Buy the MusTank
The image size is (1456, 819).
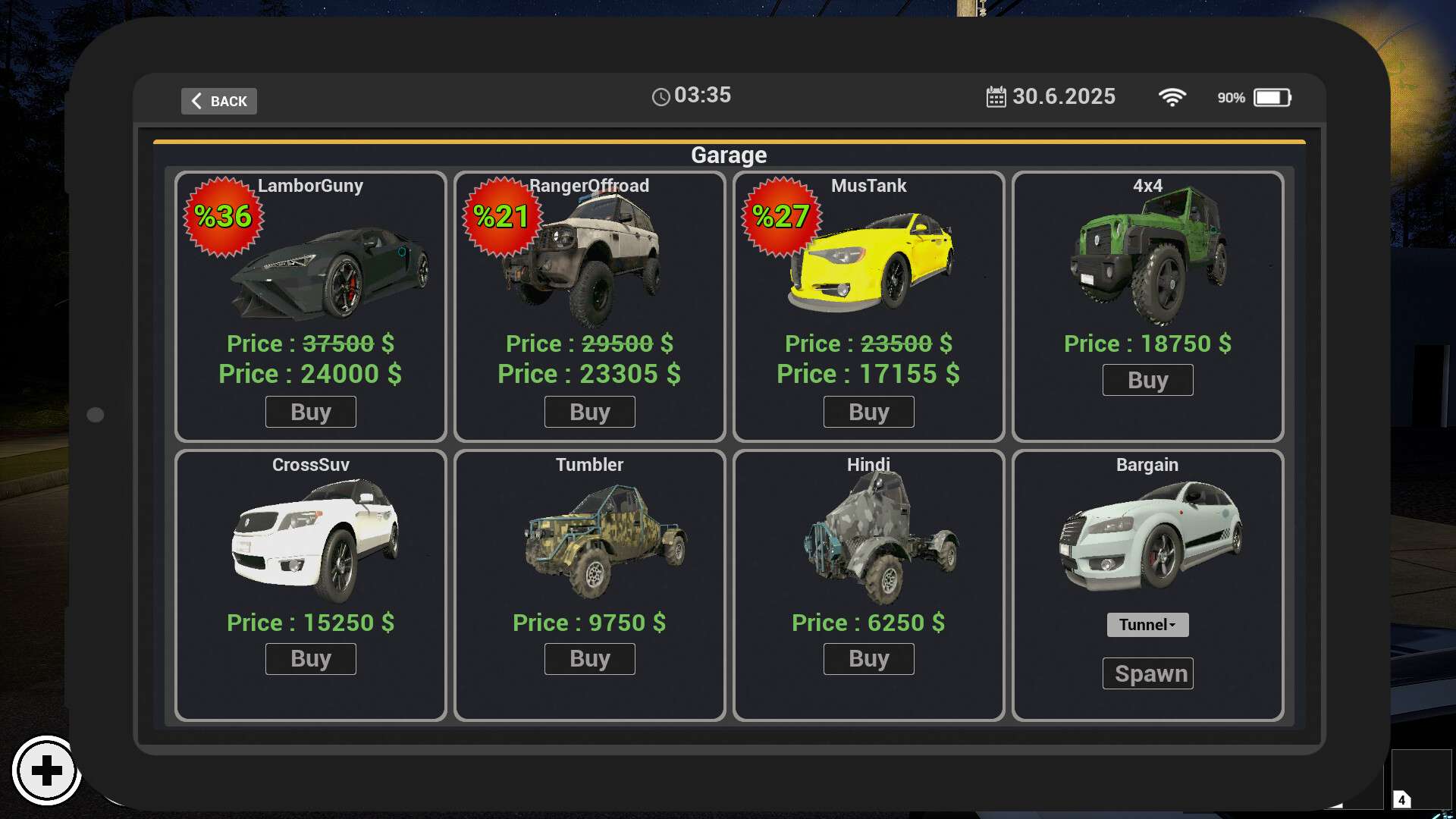point(868,412)
